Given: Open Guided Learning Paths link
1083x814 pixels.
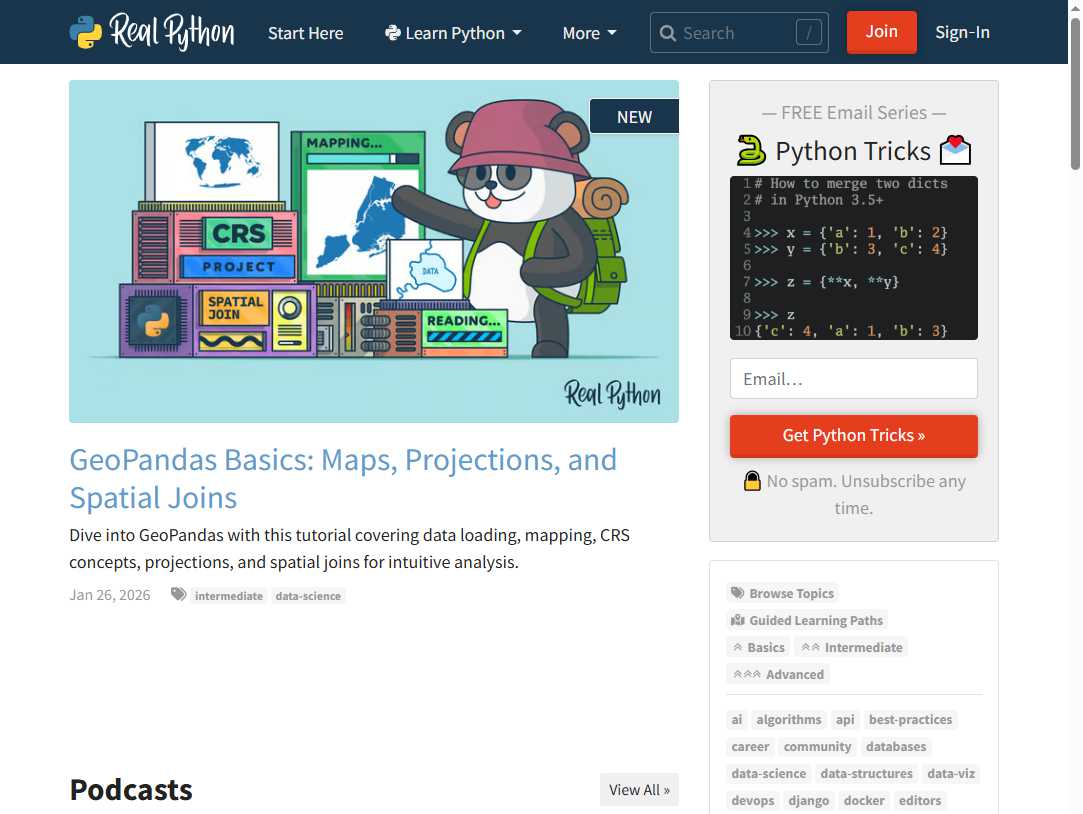Looking at the screenshot, I should point(807,620).
